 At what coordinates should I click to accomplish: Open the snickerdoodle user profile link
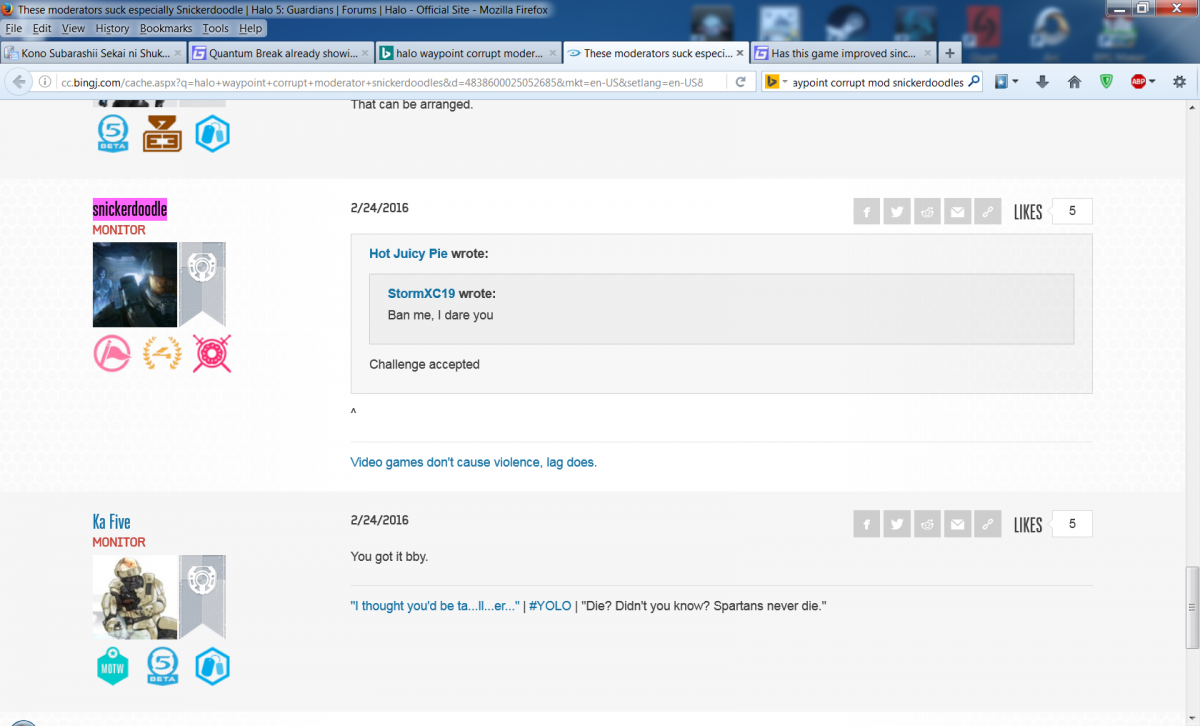pos(130,209)
